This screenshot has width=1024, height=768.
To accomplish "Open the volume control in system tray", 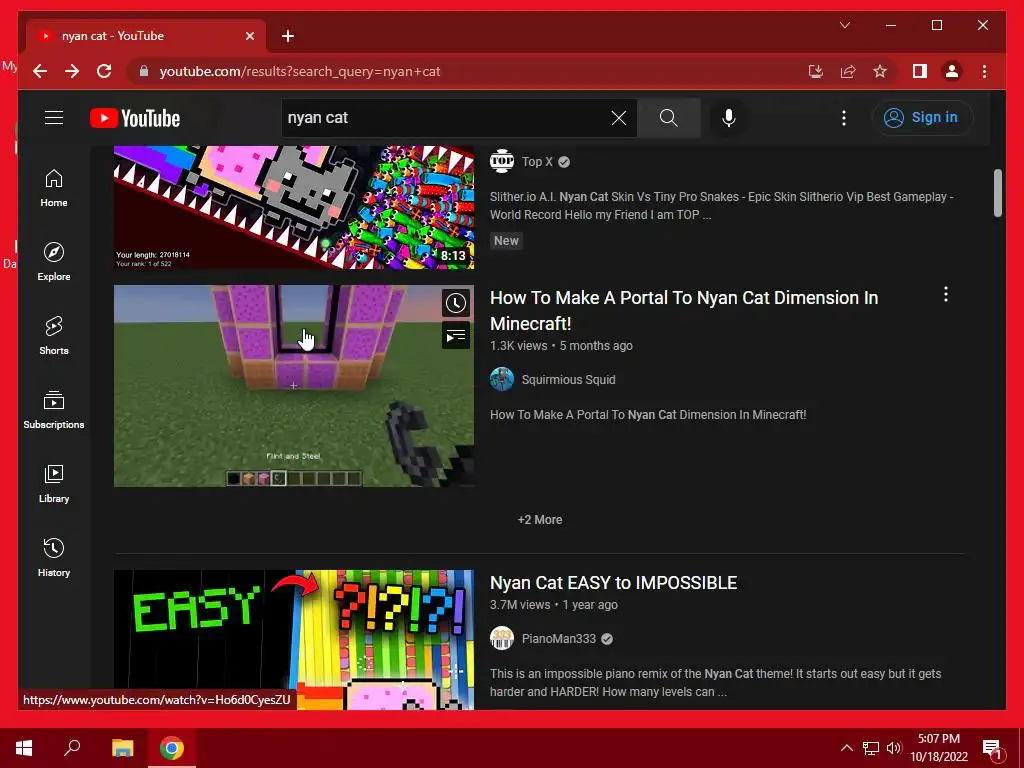I will 894,748.
